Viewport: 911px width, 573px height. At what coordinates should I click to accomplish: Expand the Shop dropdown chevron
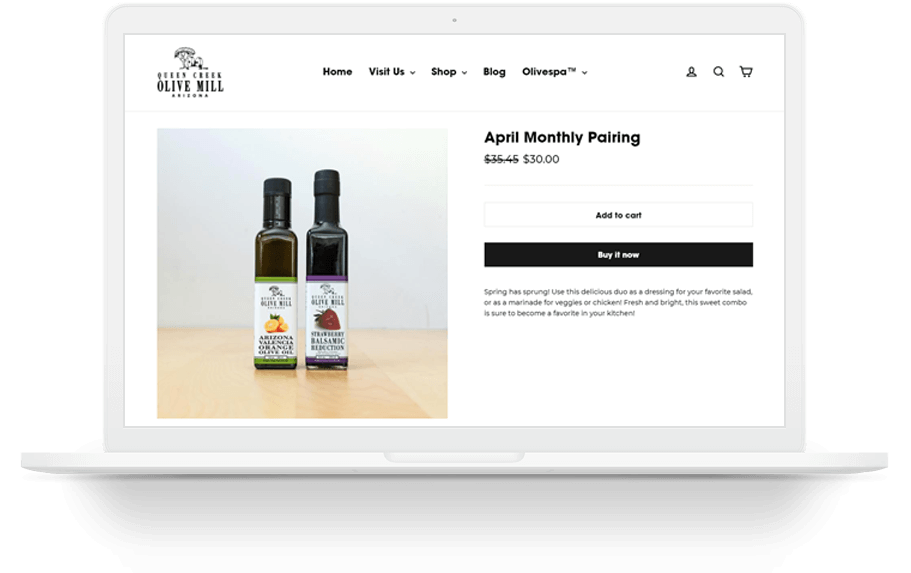click(x=464, y=73)
